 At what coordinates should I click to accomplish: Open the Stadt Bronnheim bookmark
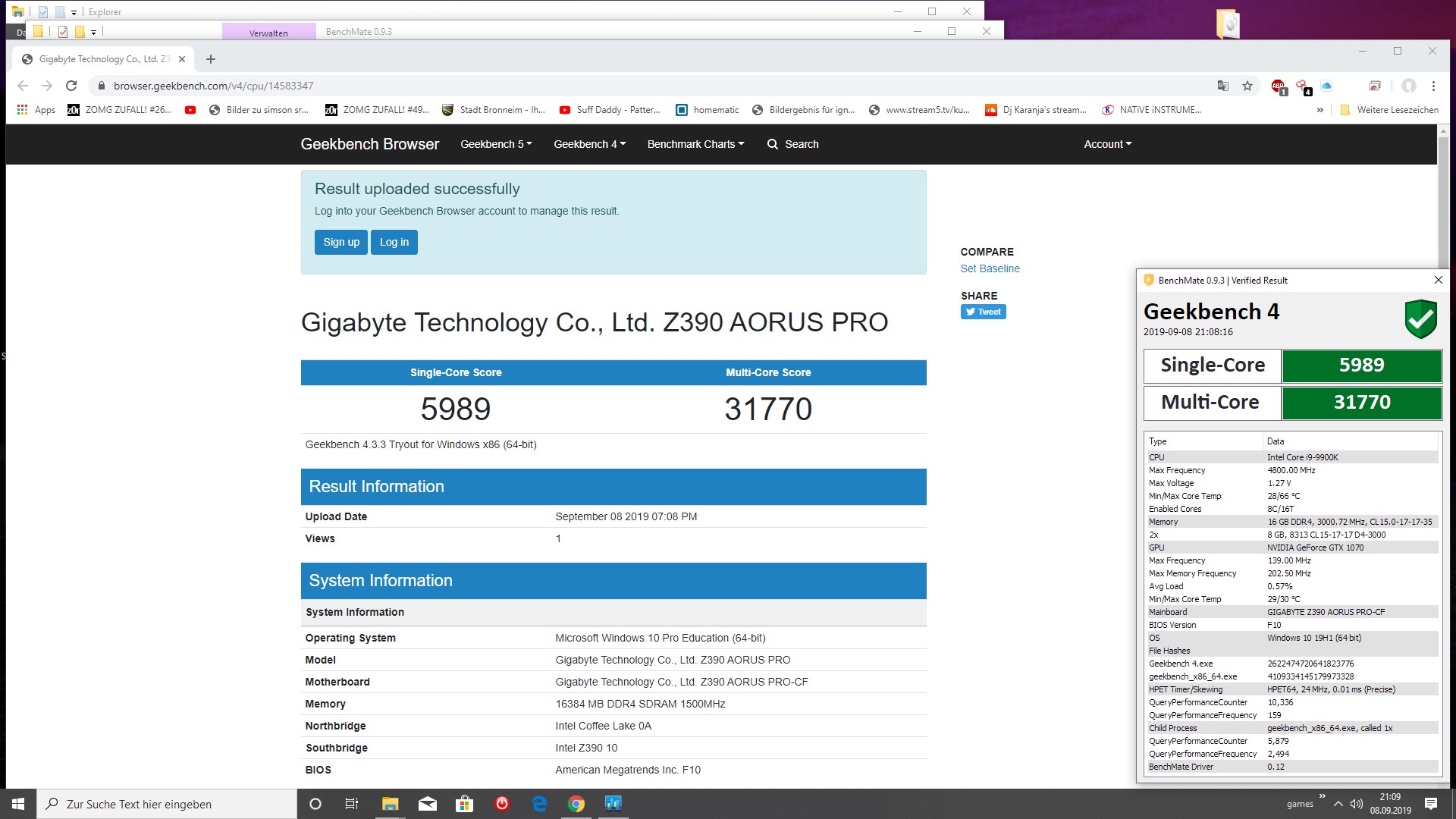(x=493, y=110)
